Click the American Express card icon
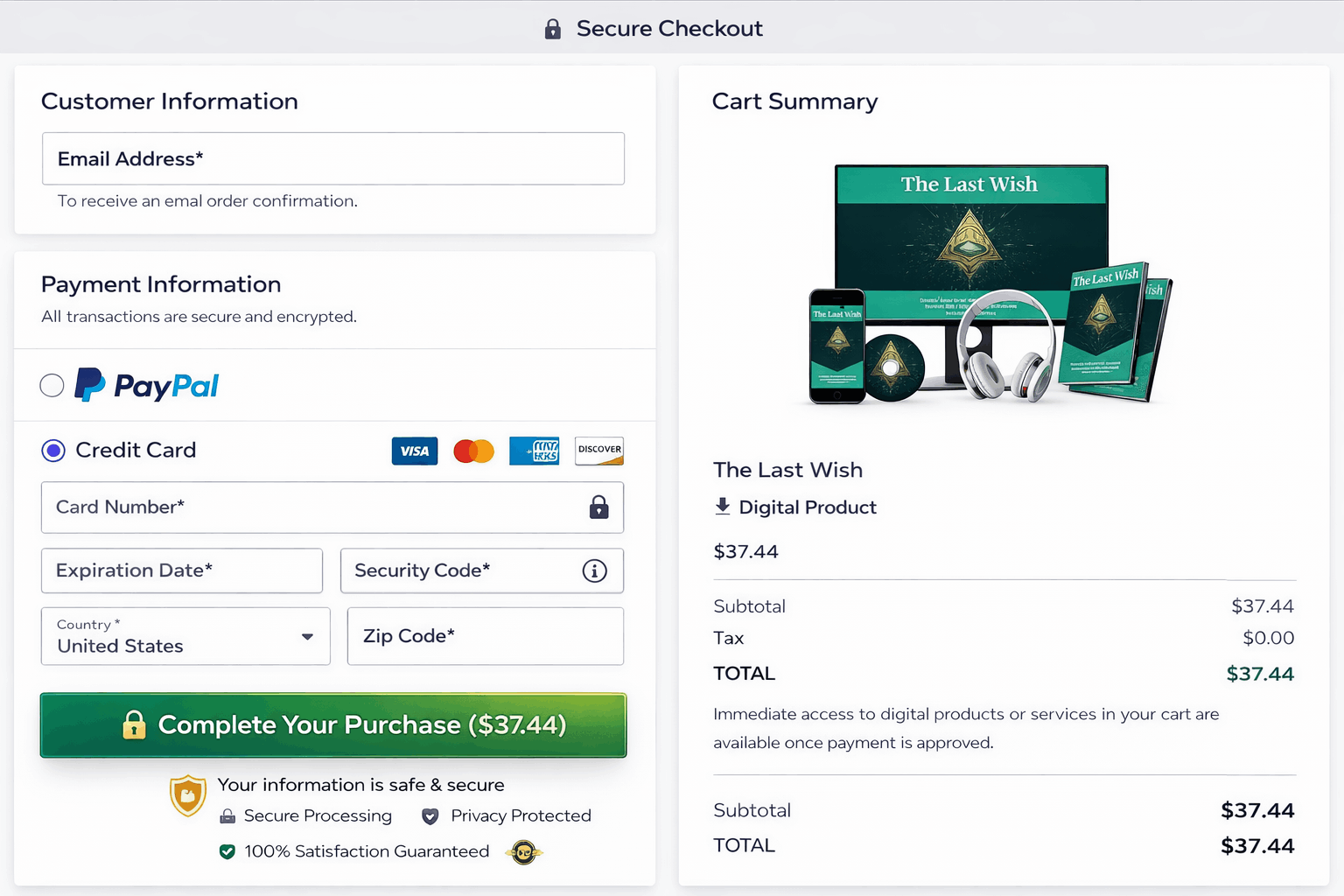Viewport: 1344px width, 896px height. (x=535, y=451)
